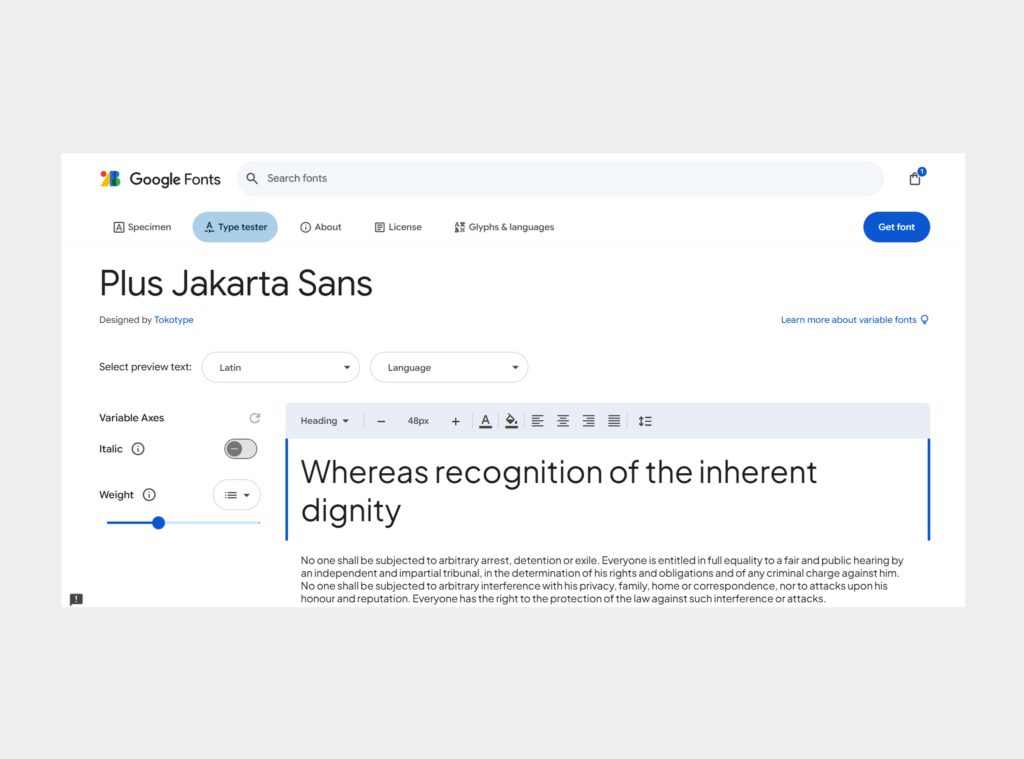Image resolution: width=1024 pixels, height=759 pixels.
Task: Align preview text left
Action: tap(537, 421)
